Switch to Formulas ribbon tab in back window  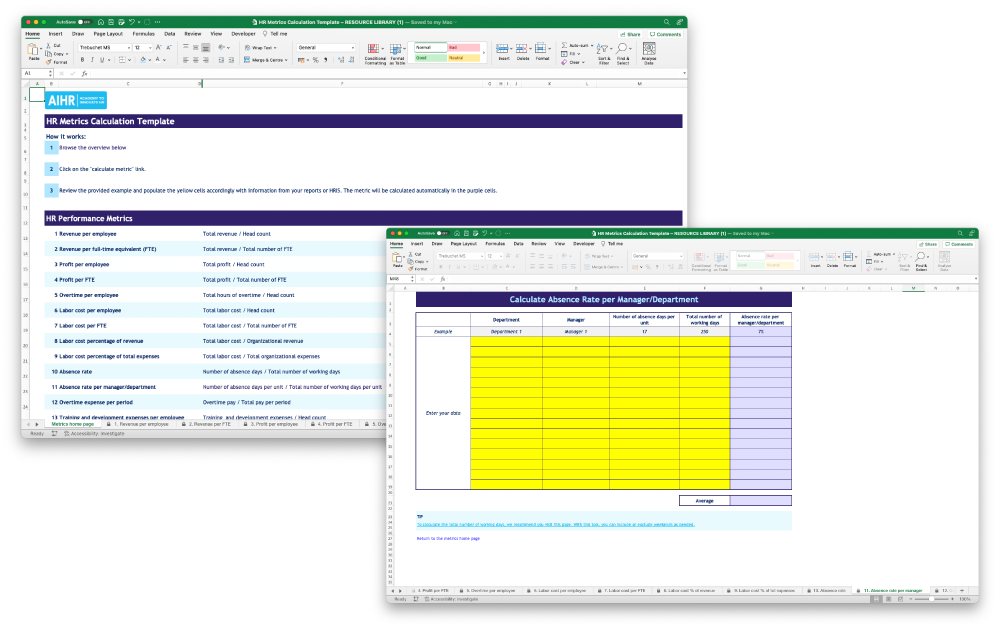(x=142, y=33)
